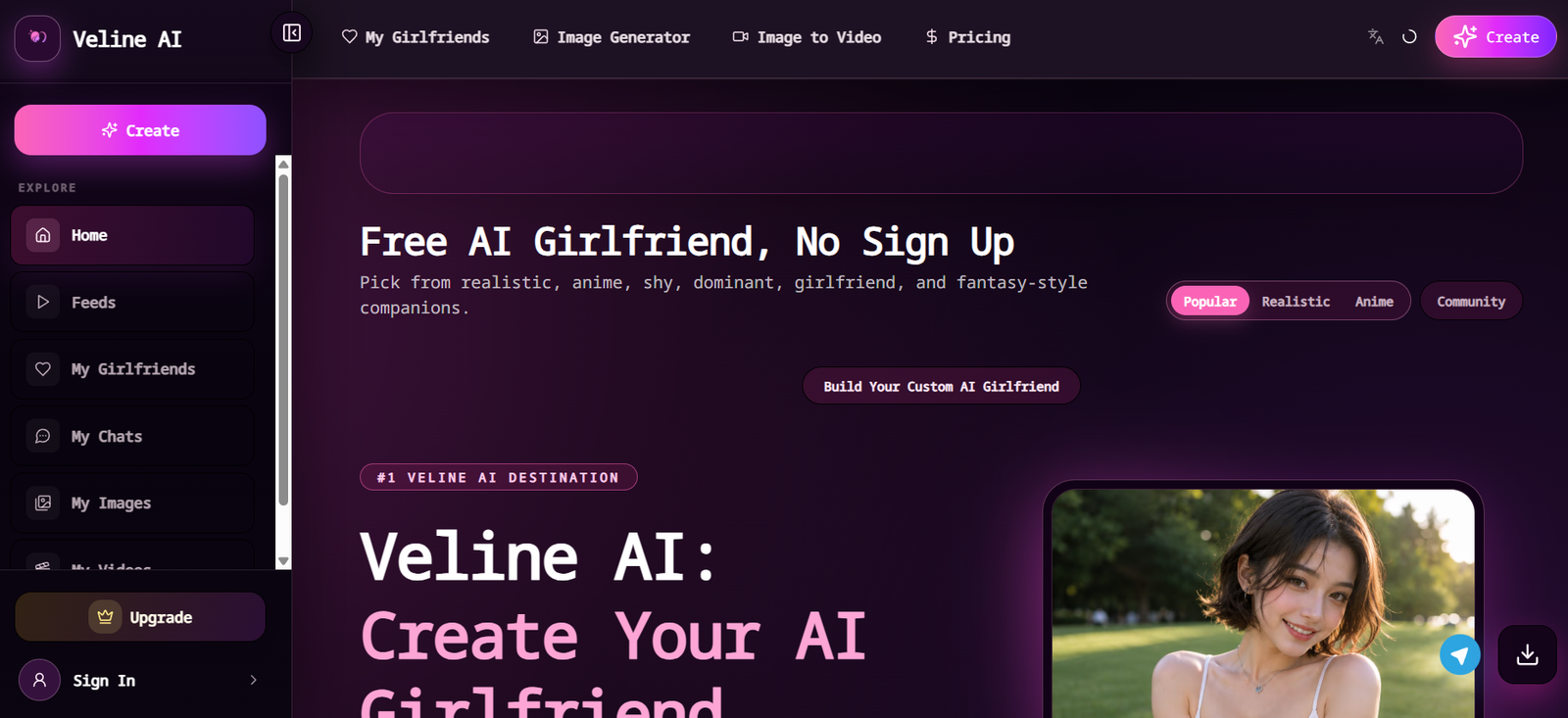
Task: Open the Community tab
Action: [x=1471, y=301]
